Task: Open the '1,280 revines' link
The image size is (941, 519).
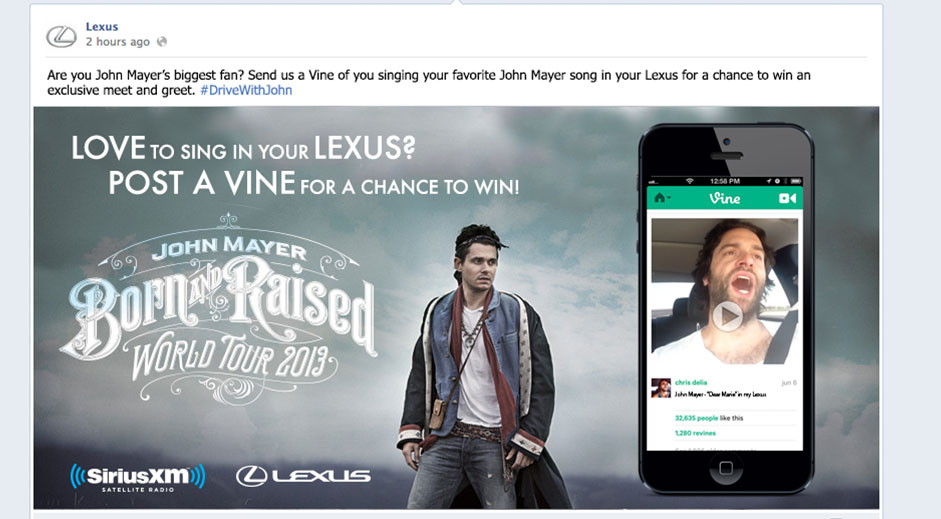Action: coord(695,433)
